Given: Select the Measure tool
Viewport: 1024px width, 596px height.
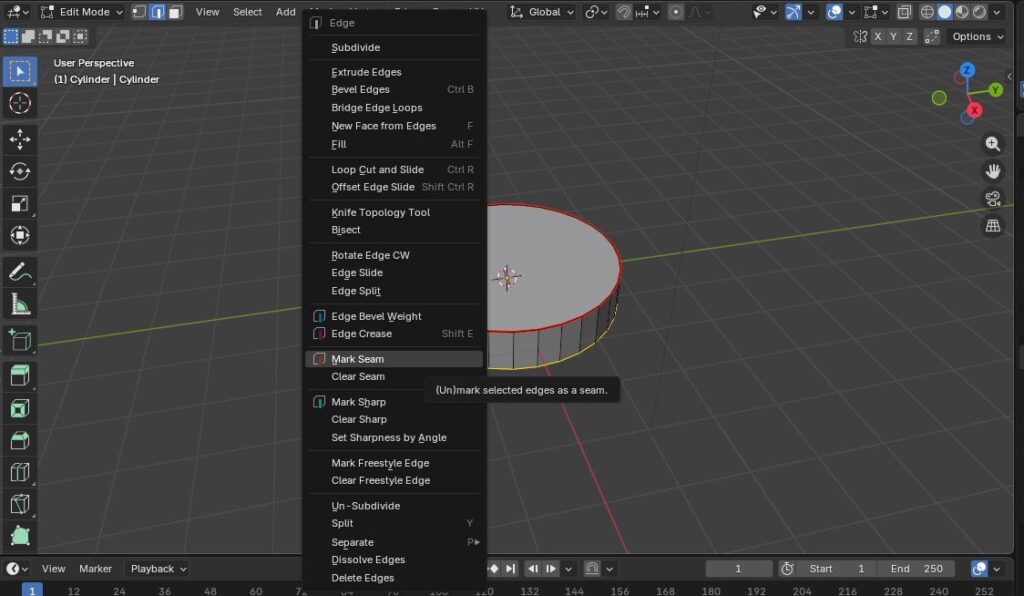Looking at the screenshot, I should [x=20, y=304].
